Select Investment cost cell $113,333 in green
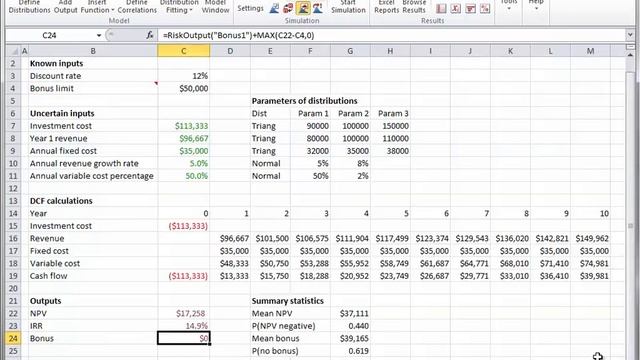This screenshot has height=360, width=640. 184,126
